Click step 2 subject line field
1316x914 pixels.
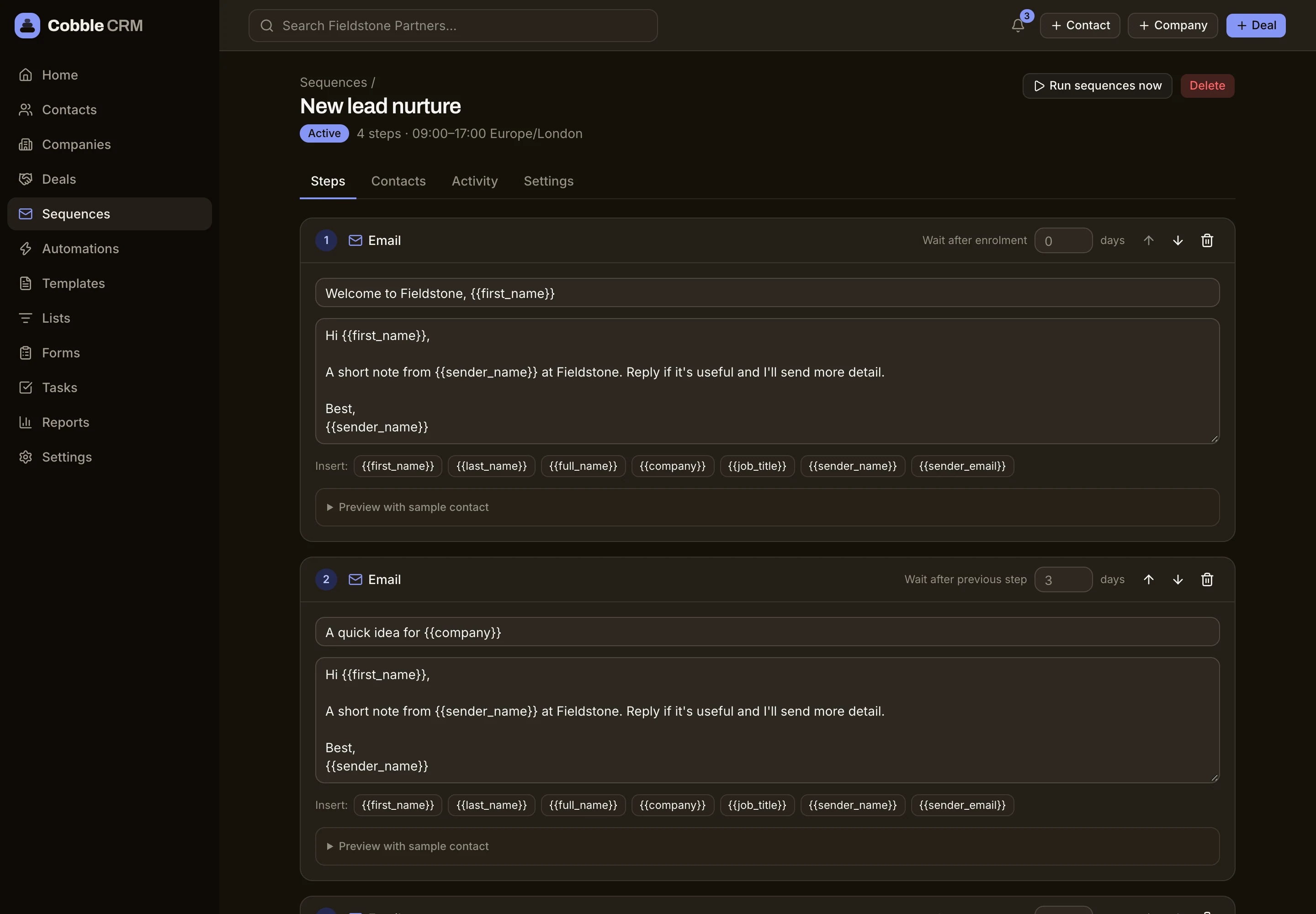[x=767, y=632]
